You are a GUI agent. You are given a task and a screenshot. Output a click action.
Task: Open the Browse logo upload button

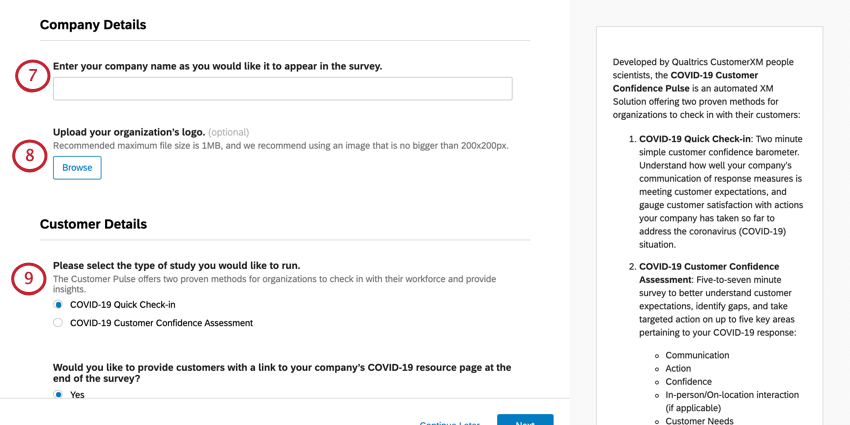point(77,168)
